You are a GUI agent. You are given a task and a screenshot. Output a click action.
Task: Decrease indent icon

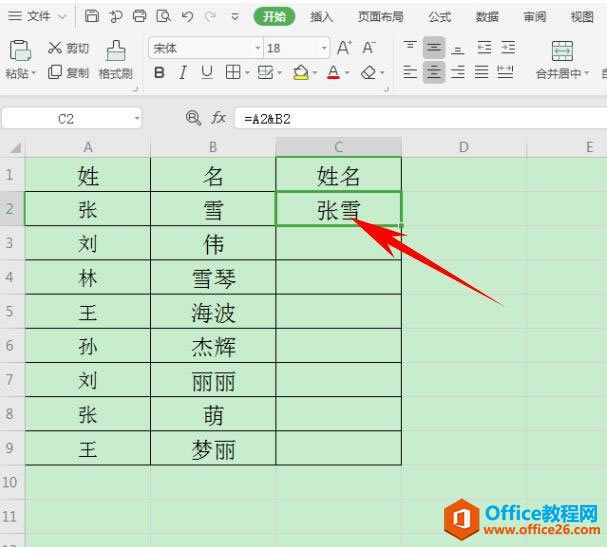[484, 48]
